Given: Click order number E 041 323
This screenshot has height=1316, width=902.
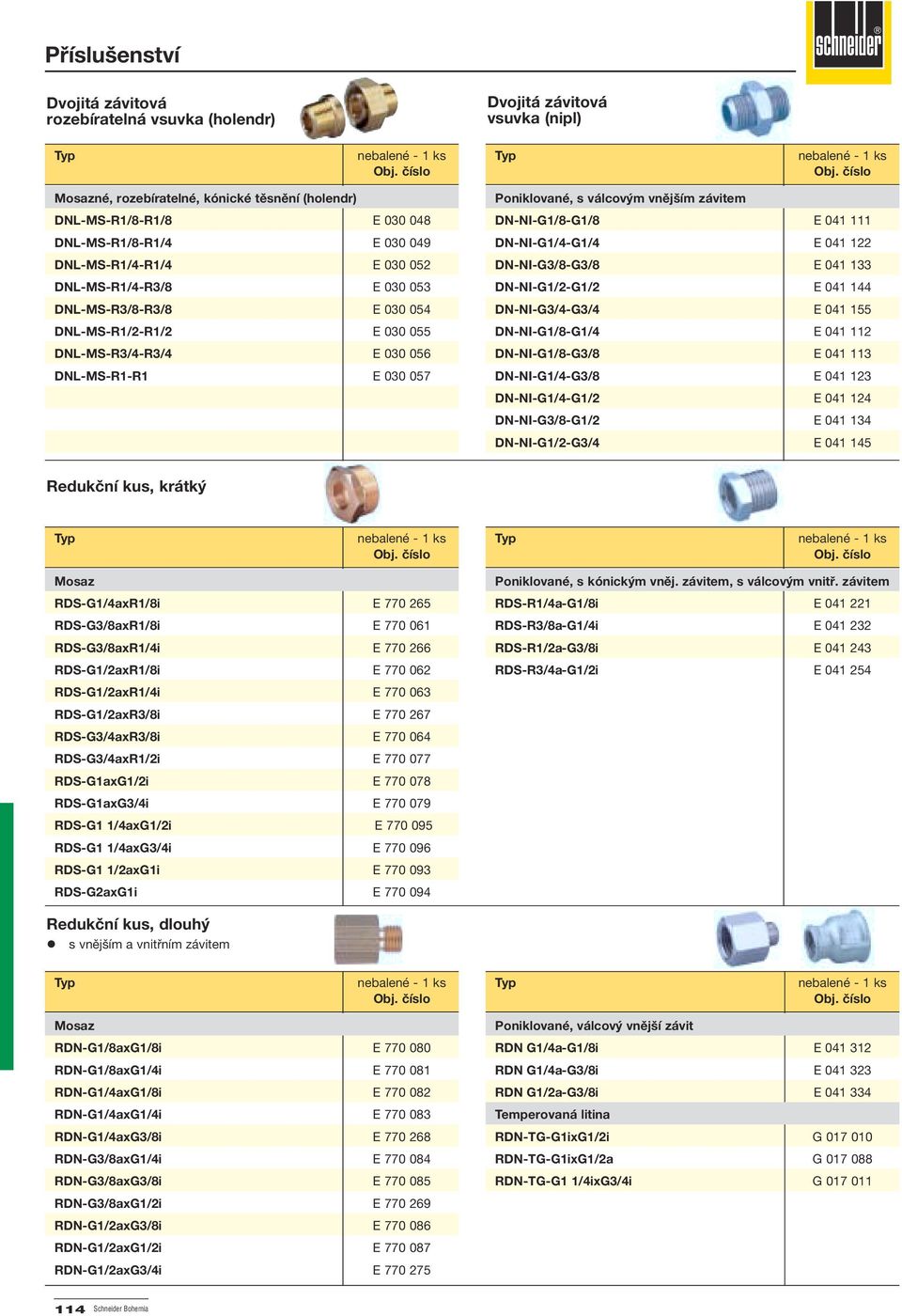Looking at the screenshot, I should coord(842,1070).
